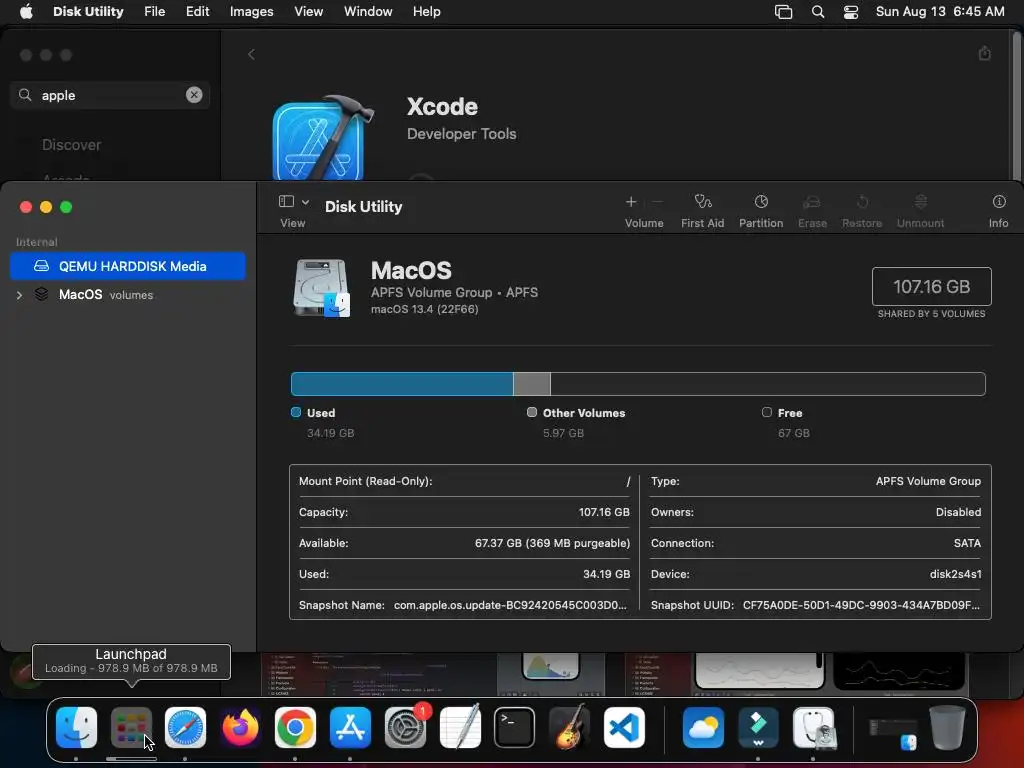Open TextEdit from the Dock
Screen dimensions: 1024x768
coord(460,728)
